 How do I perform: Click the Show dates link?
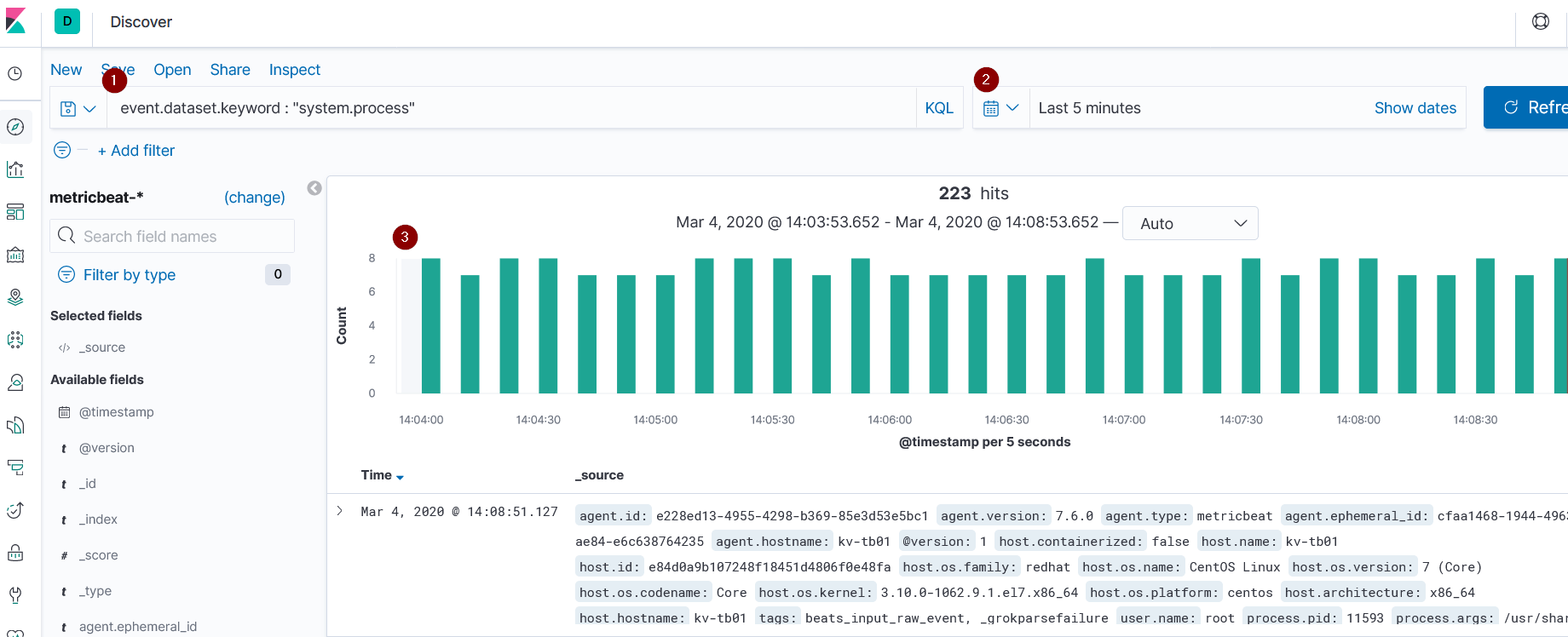pos(1415,108)
